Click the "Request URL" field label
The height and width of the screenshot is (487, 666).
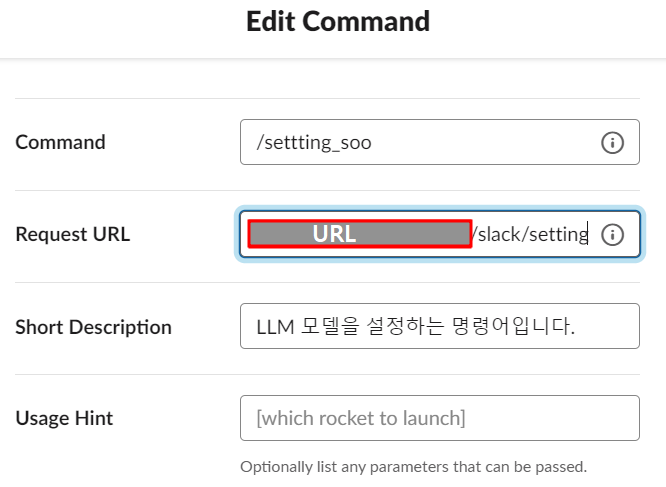[x=73, y=235]
